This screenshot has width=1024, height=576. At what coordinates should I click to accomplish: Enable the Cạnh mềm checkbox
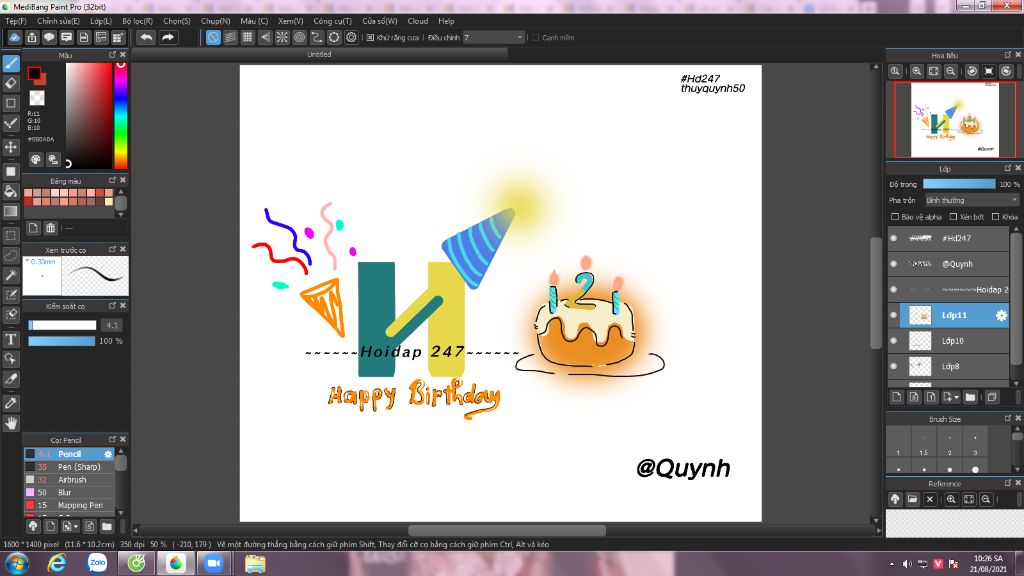pos(536,38)
